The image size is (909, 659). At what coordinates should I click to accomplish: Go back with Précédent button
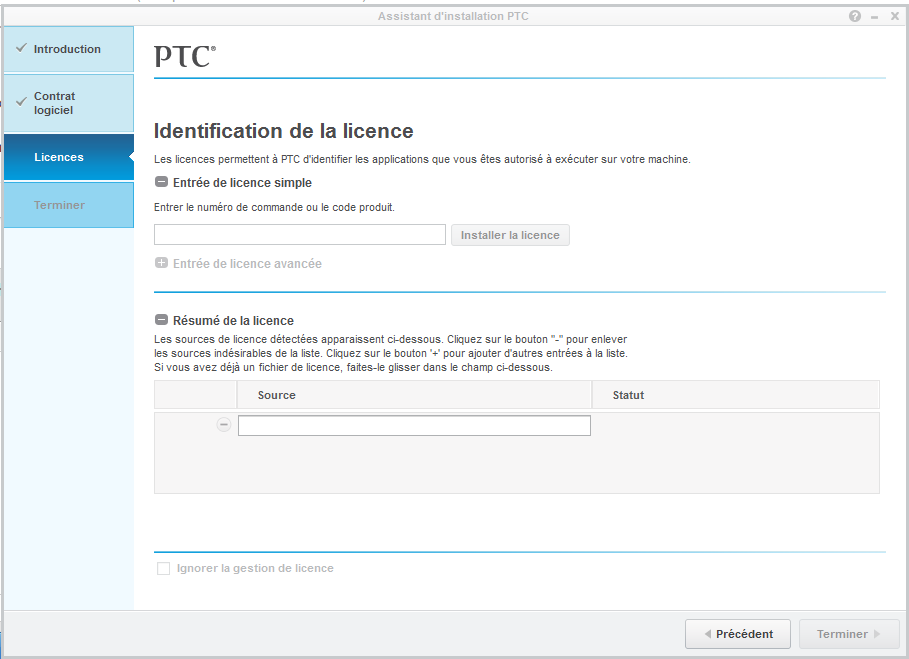coord(737,634)
